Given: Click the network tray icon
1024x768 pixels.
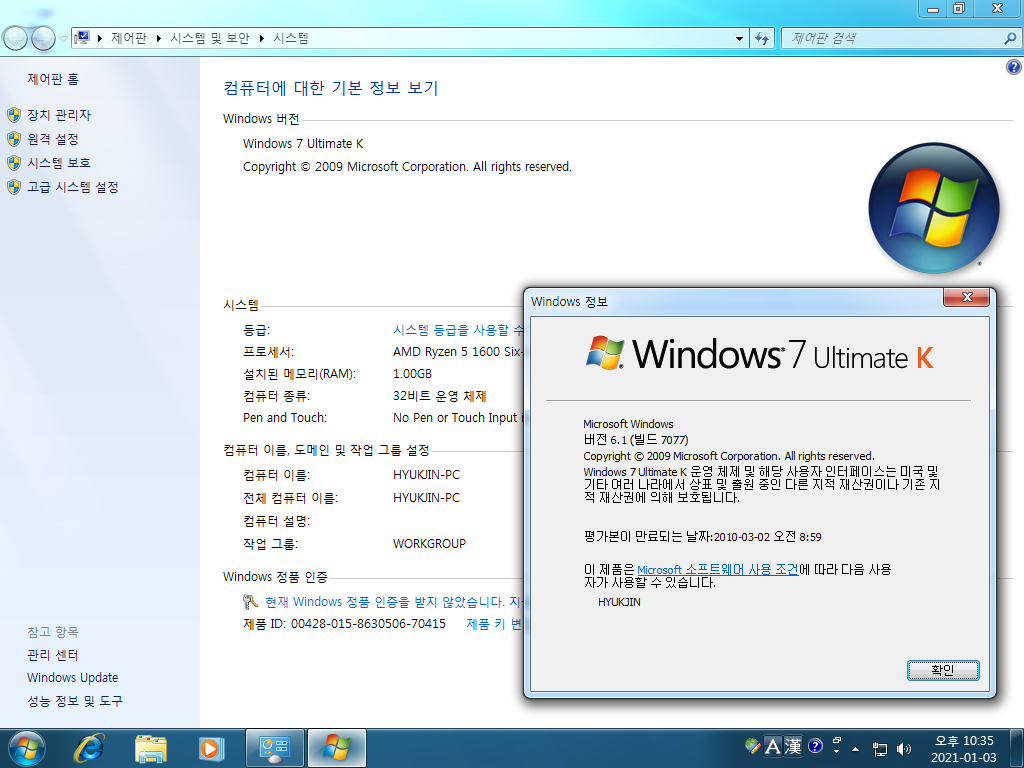Looking at the screenshot, I should 880,749.
